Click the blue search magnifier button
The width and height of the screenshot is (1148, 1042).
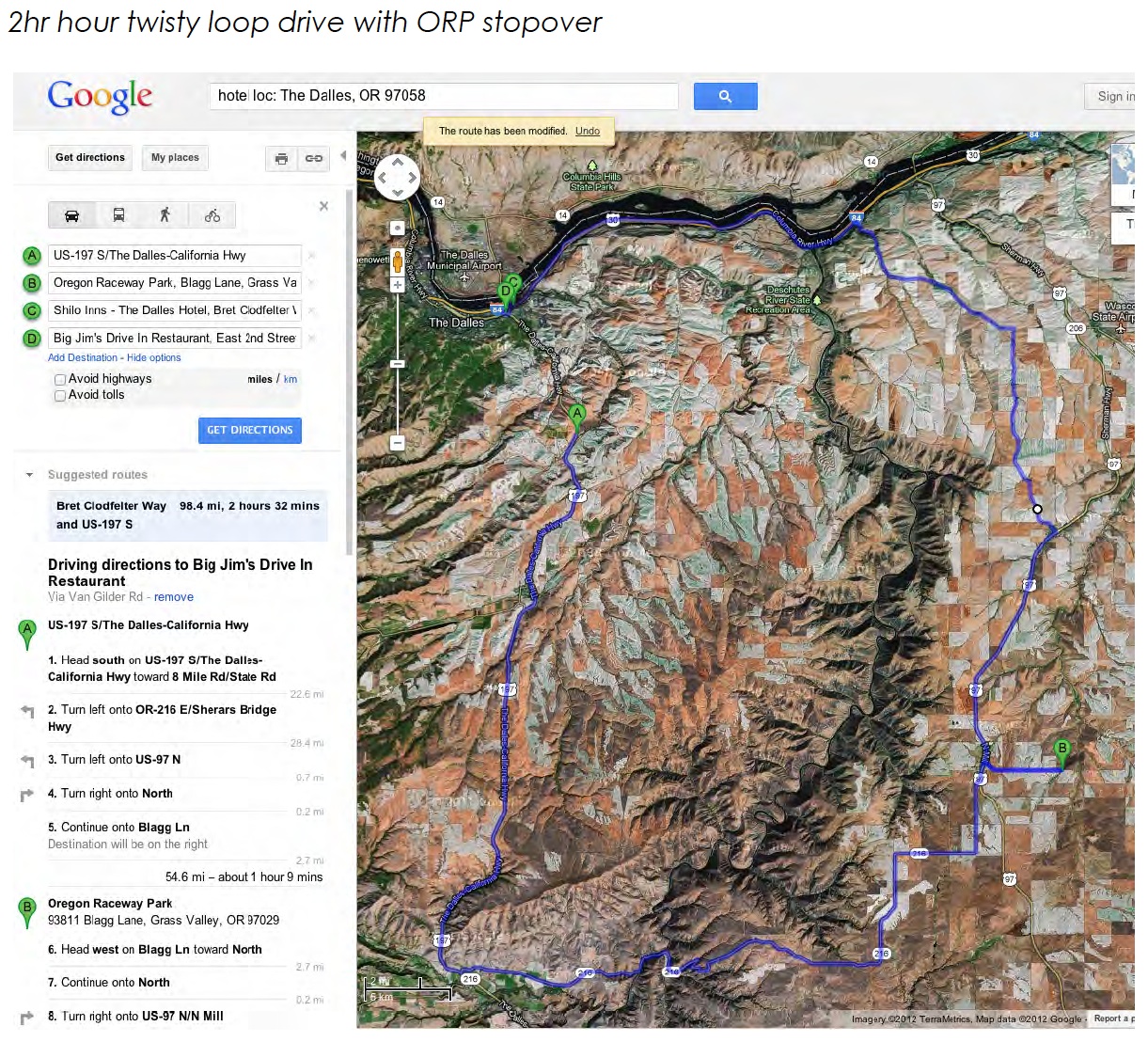tap(725, 96)
